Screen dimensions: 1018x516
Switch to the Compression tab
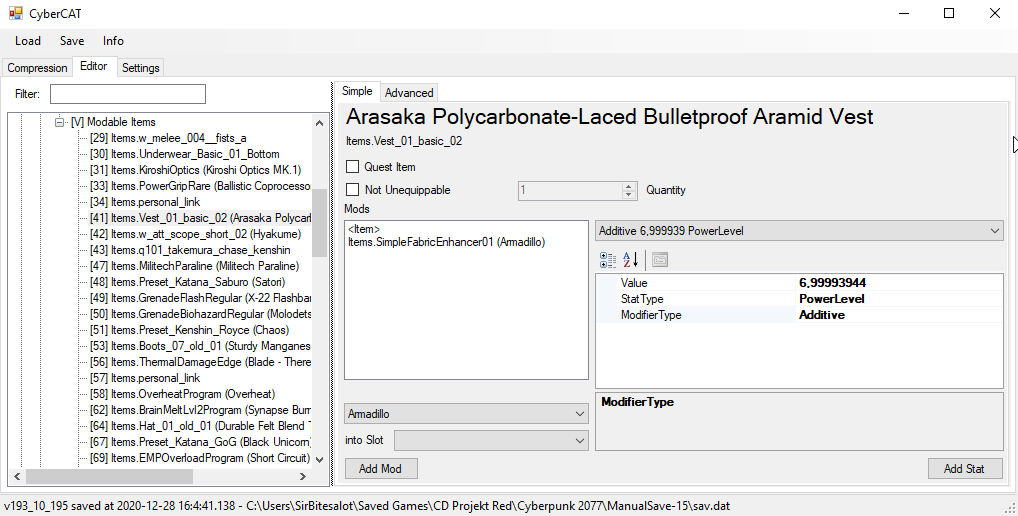click(37, 68)
